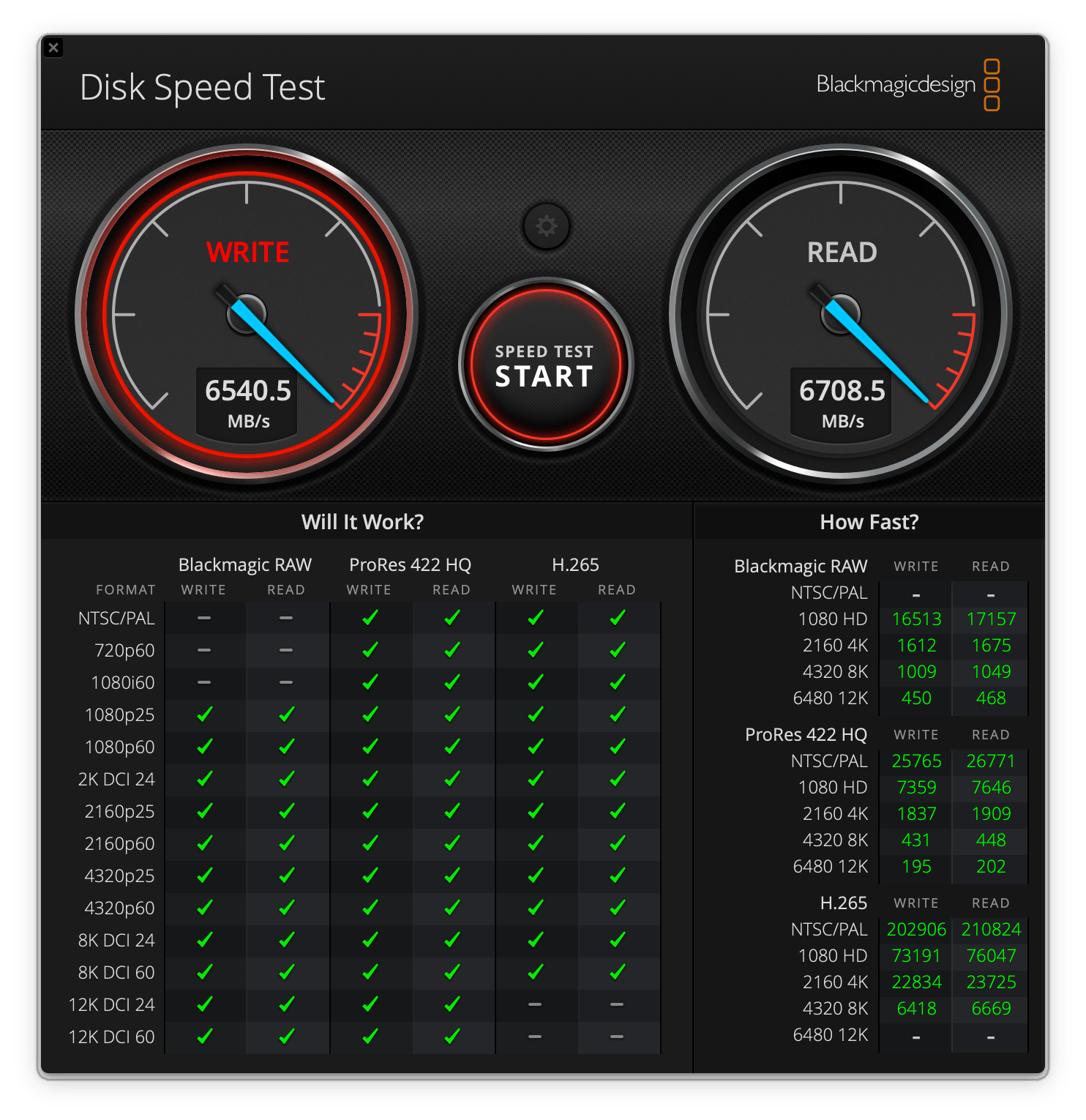Viewport: 1086px width, 1120px height.
Task: Close the Disk Speed Test window
Action: click(x=53, y=48)
